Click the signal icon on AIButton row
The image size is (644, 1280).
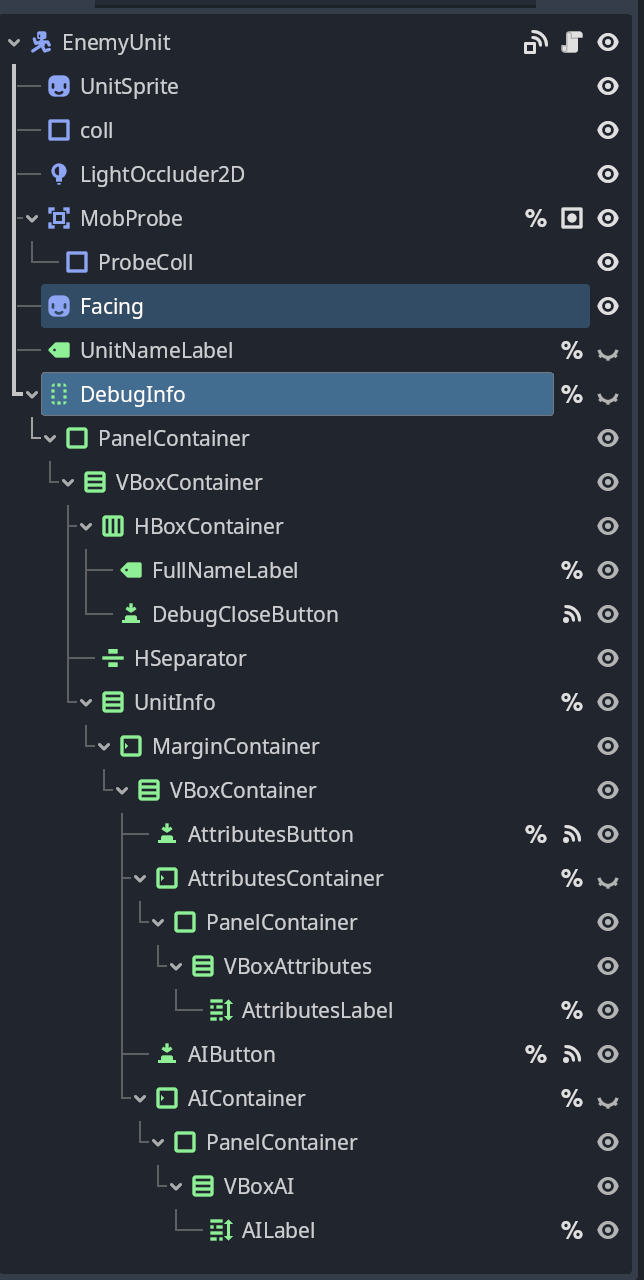[x=571, y=1054]
